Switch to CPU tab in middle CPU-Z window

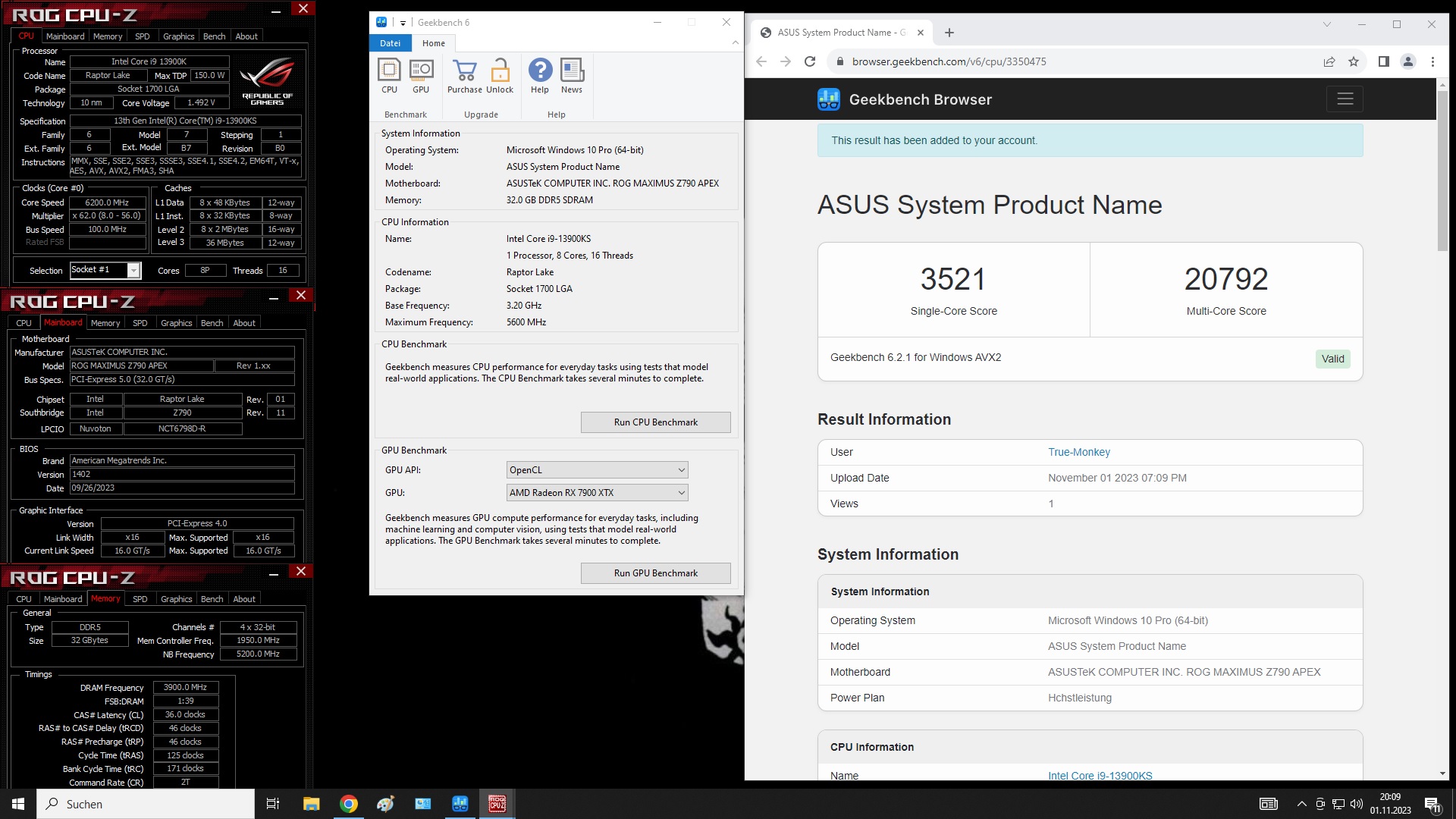coord(24,323)
